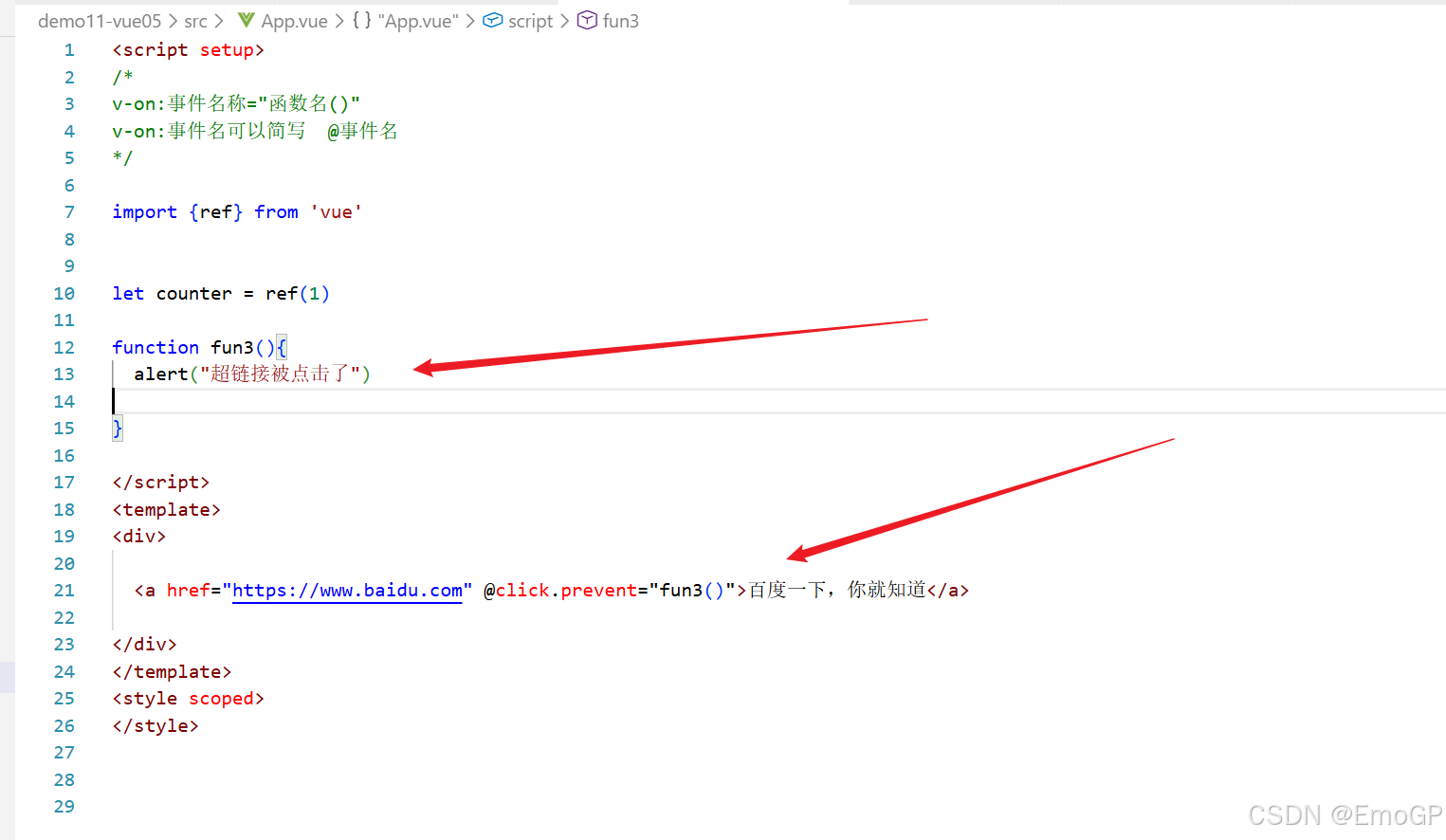1446x840 pixels.
Task: Click the function fun3 declaration name
Action: coord(232,348)
